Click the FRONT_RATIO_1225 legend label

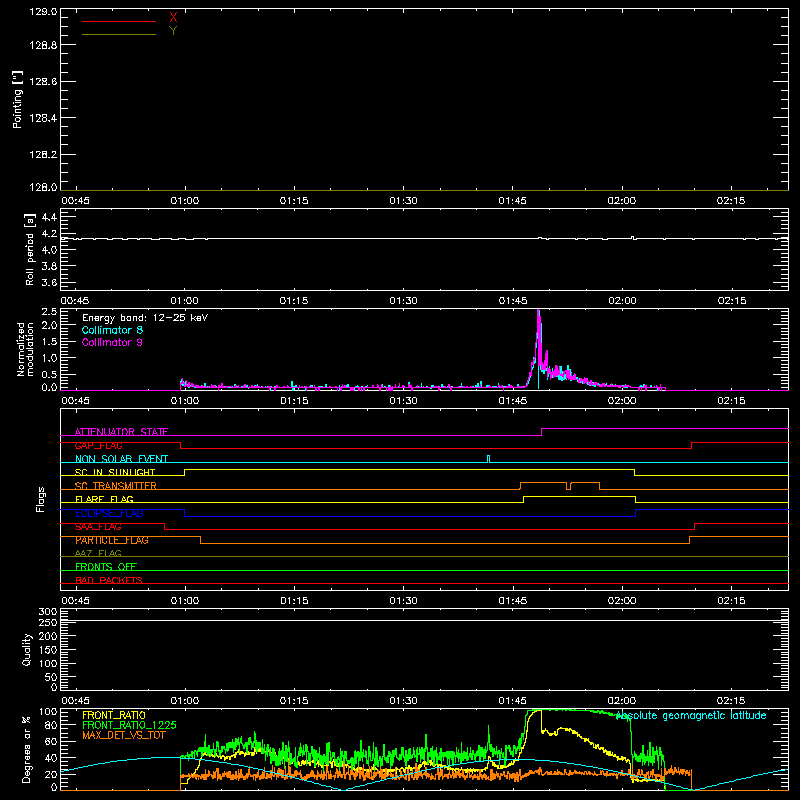point(129,725)
